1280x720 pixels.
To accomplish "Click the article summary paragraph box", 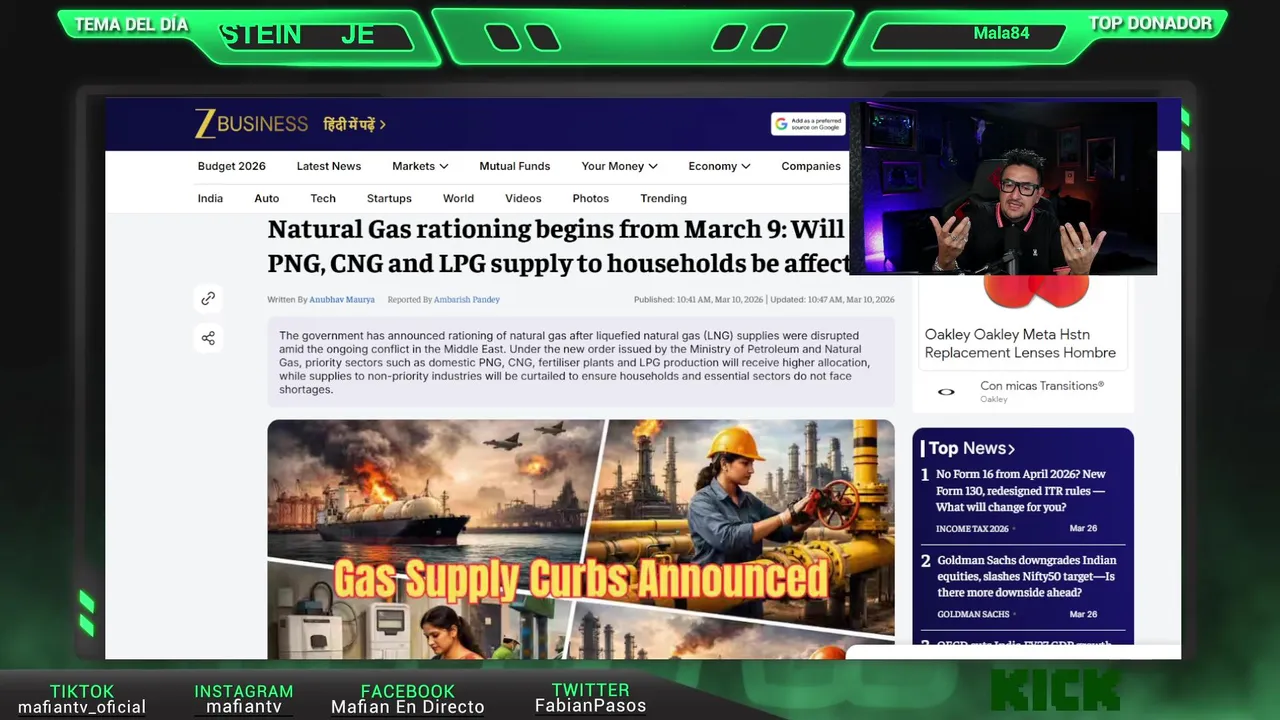I will (x=581, y=362).
